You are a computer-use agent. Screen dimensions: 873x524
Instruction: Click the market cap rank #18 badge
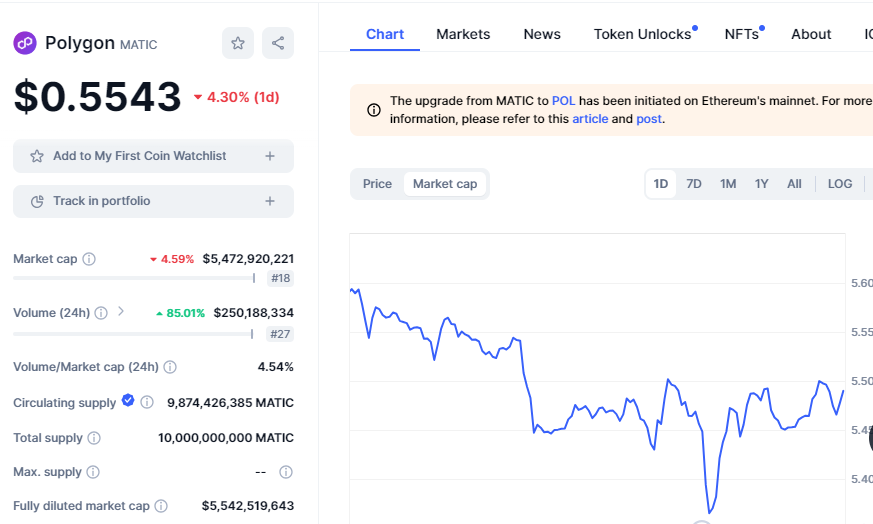(x=280, y=278)
